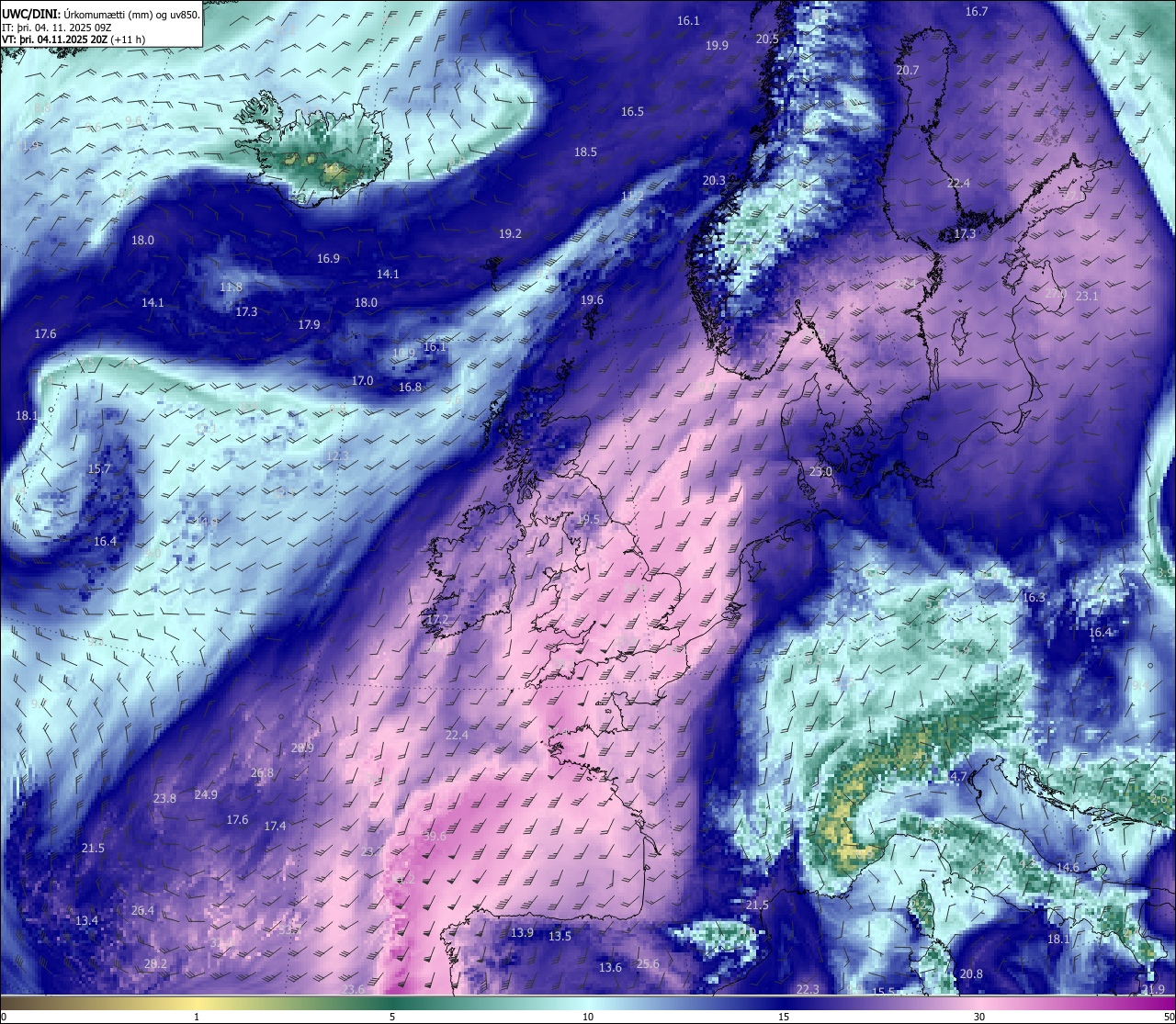Click the 13.6 value label

[610, 968]
